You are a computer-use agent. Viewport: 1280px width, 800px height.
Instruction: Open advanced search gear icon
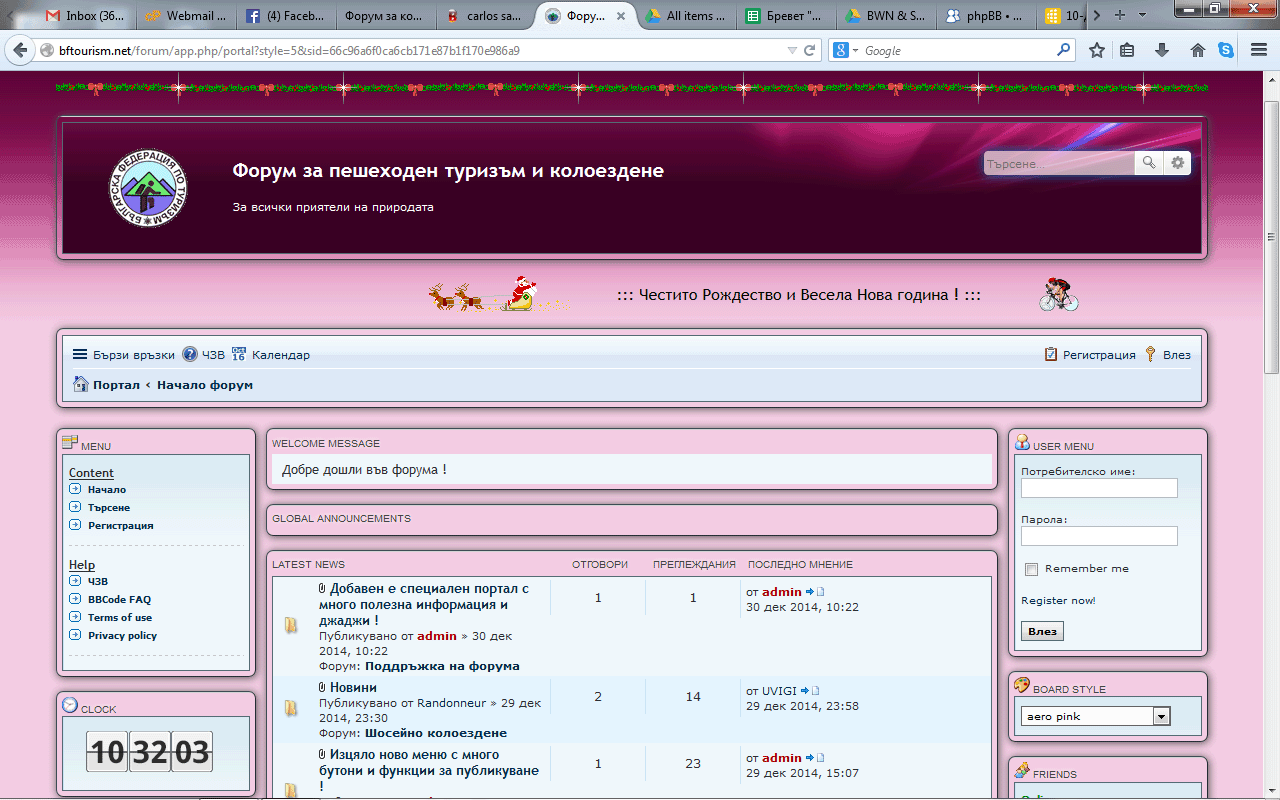pyautogui.click(x=1179, y=163)
